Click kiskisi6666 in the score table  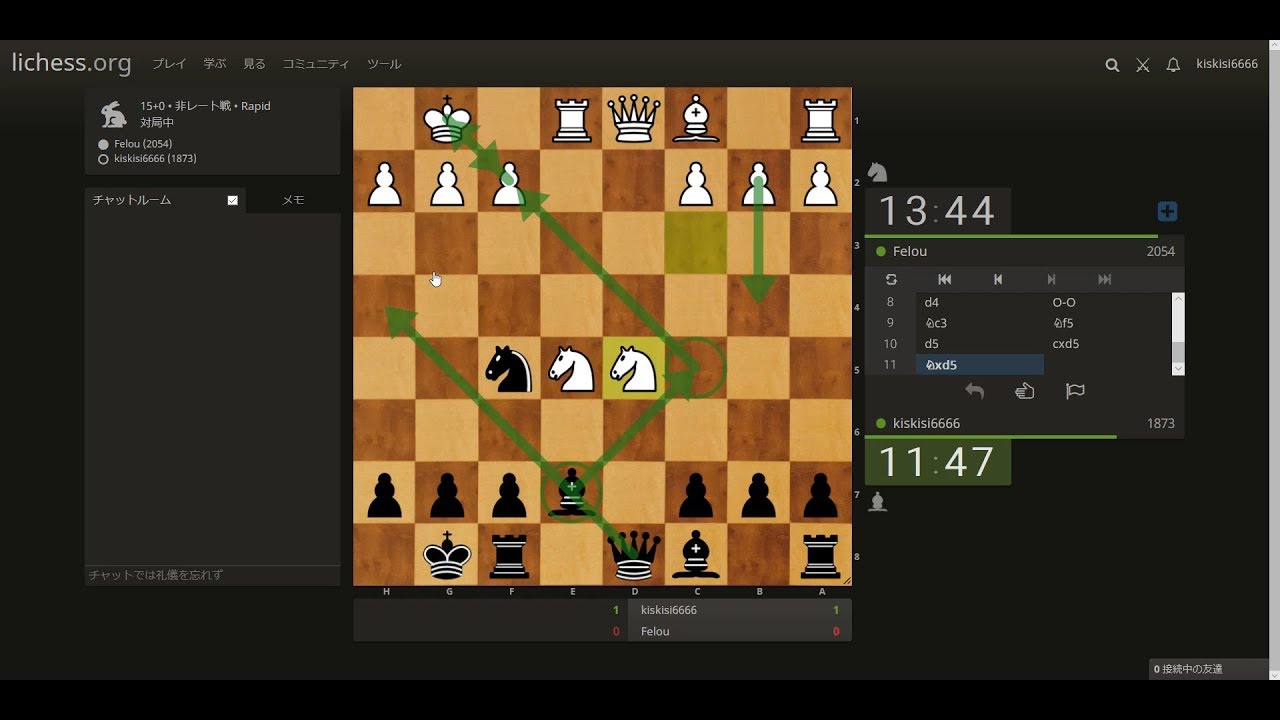(x=669, y=610)
